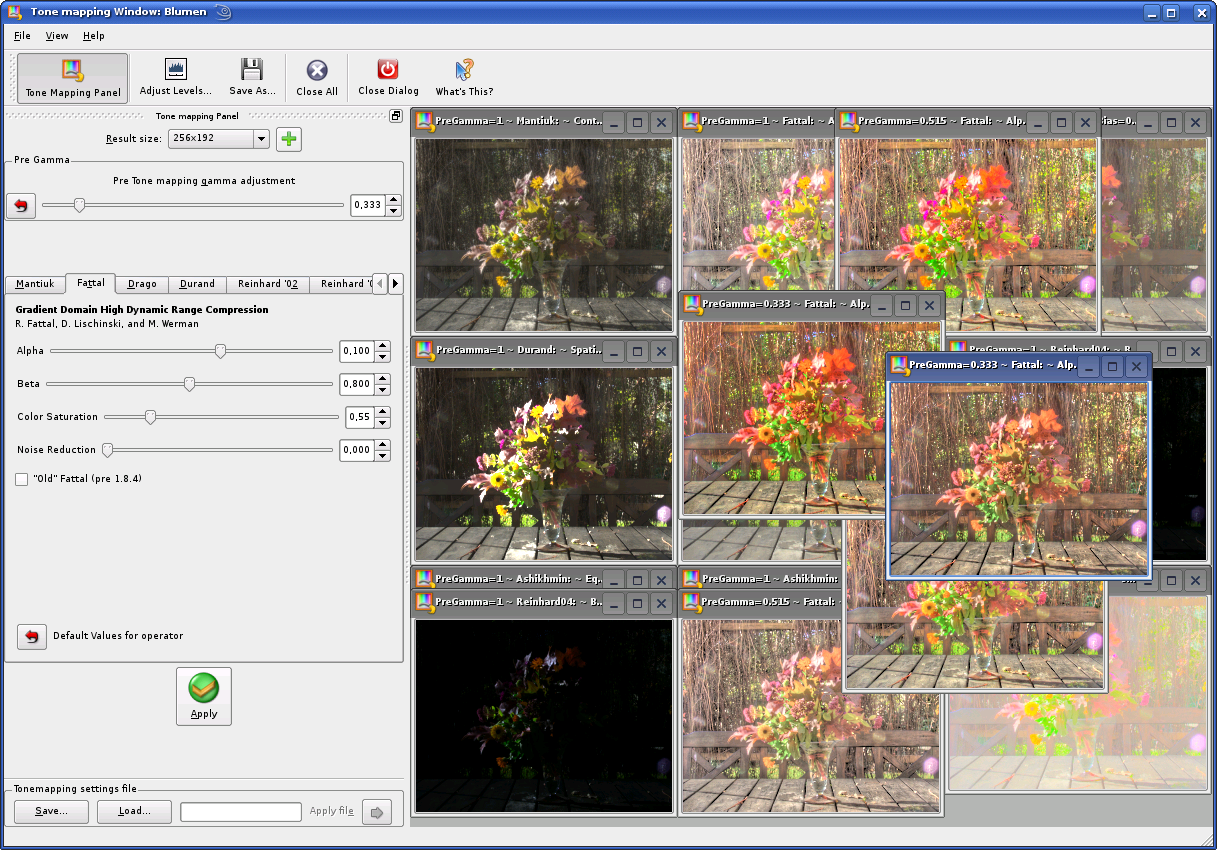Select the Tone Mapping Panel toolbar icon

pos(71,77)
